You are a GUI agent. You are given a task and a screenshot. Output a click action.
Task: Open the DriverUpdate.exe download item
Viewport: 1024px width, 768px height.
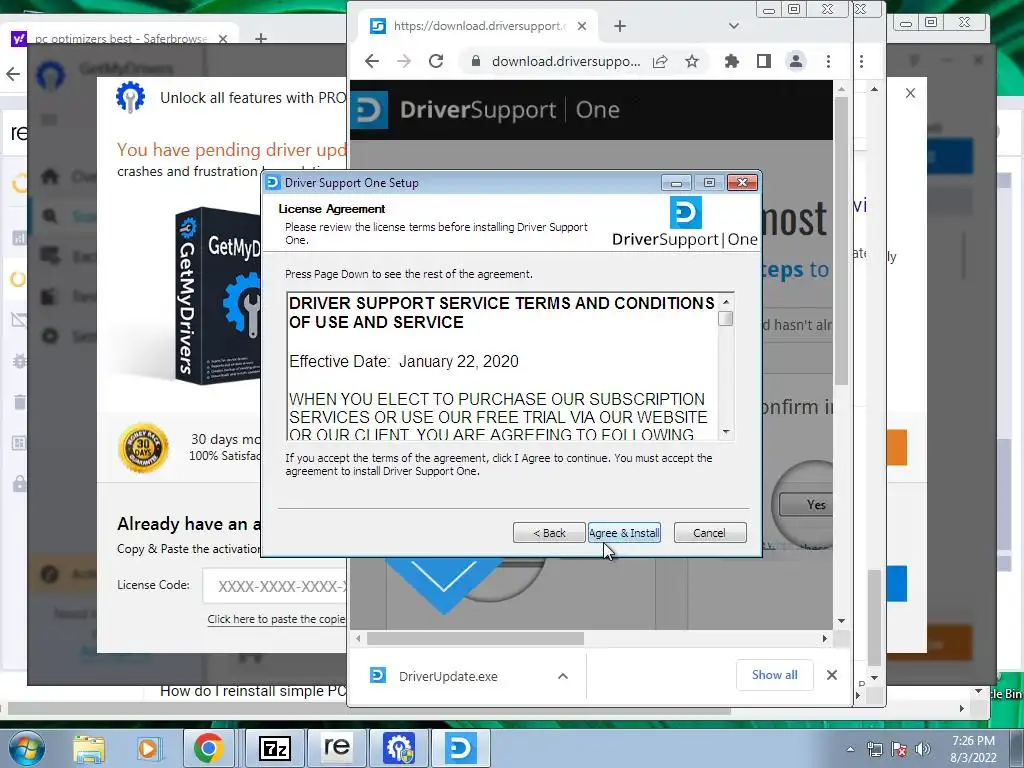tap(448, 676)
